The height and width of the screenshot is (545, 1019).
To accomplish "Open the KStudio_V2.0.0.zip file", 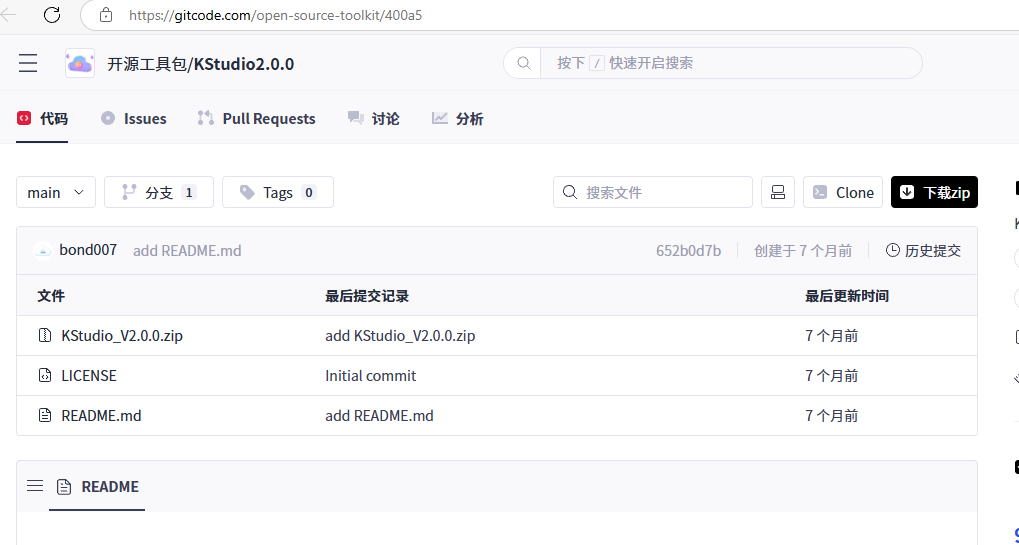I will pyautogui.click(x=122, y=336).
